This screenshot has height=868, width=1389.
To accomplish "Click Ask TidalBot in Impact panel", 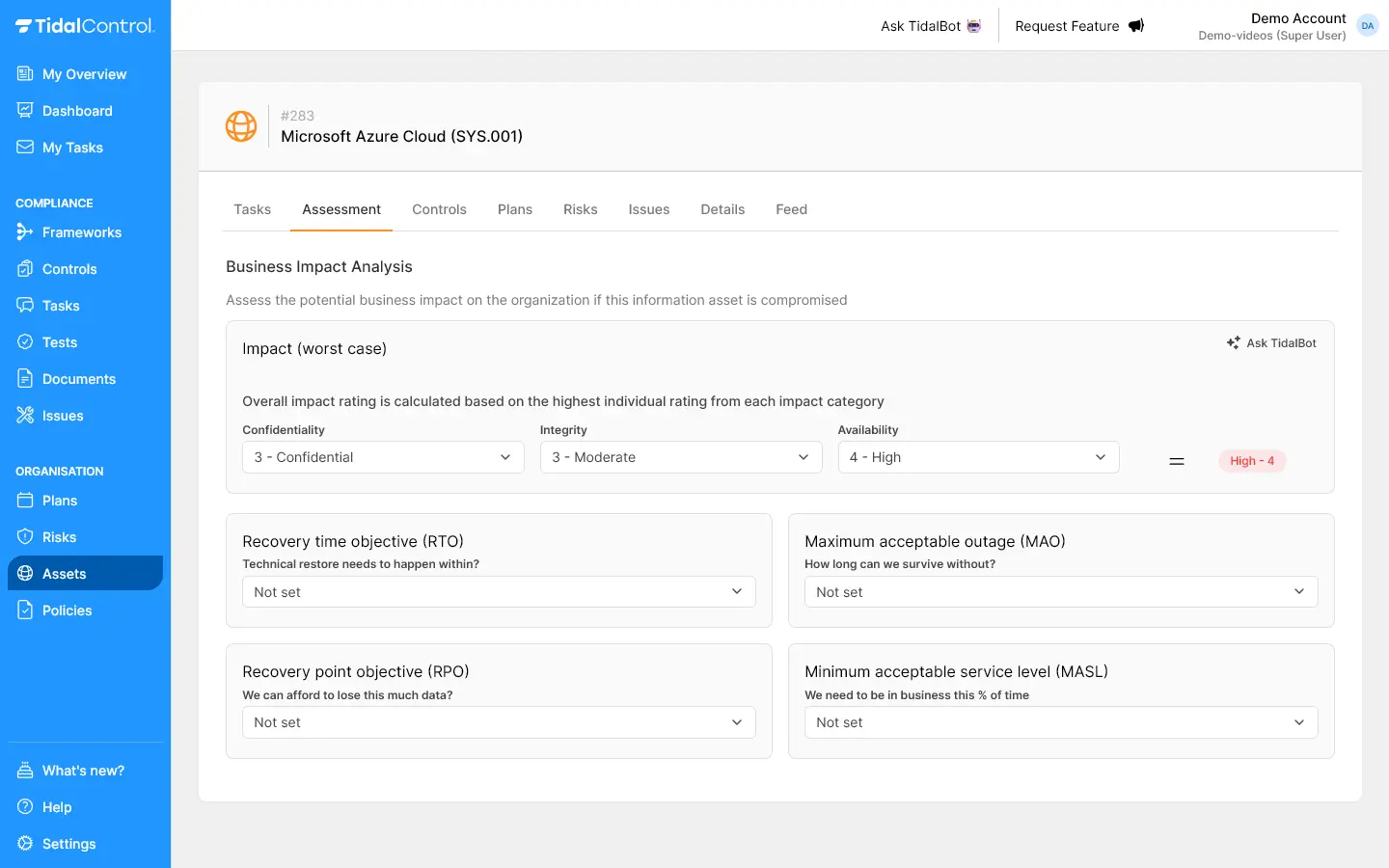I will click(1271, 343).
